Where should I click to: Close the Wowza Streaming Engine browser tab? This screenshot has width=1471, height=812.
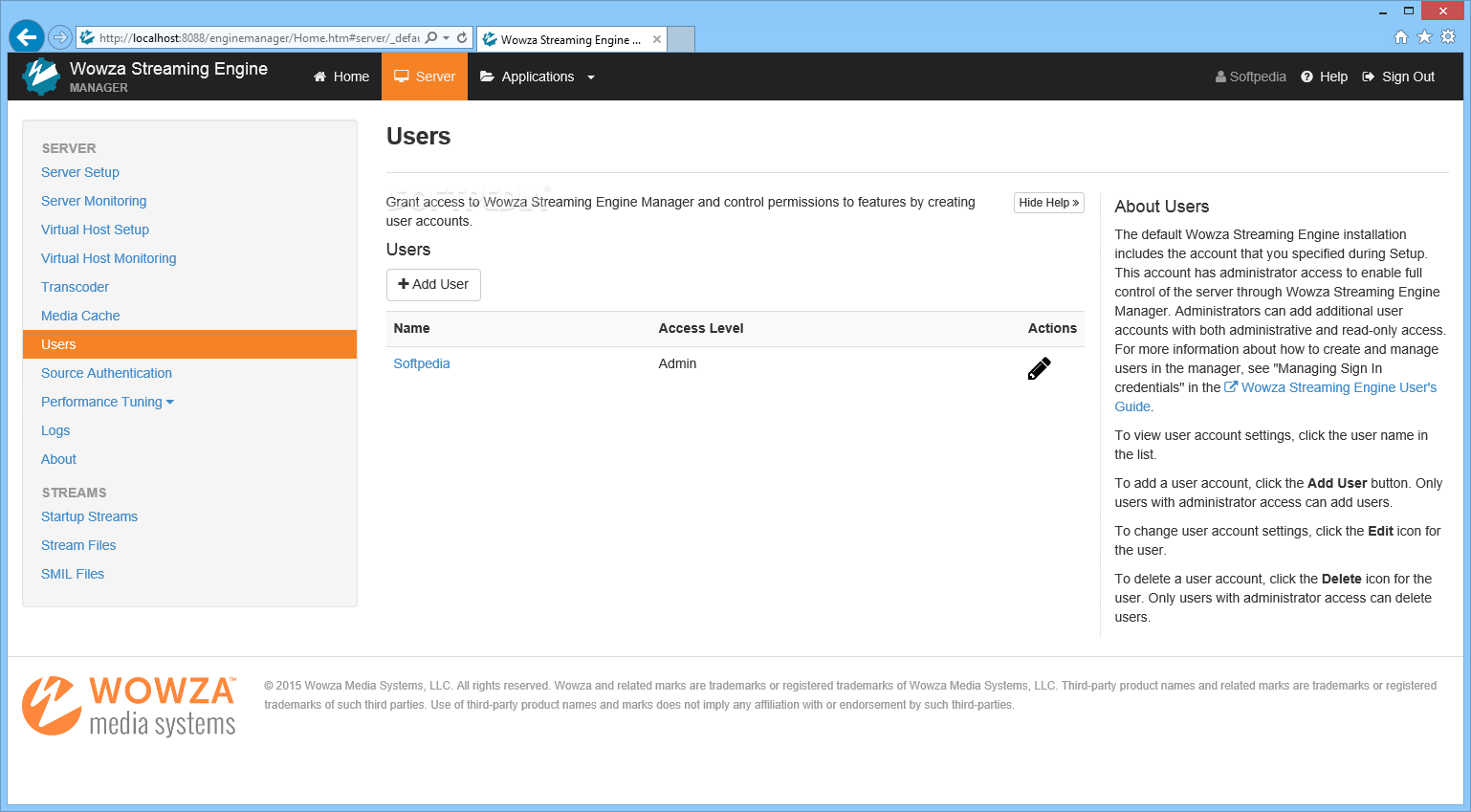[657, 39]
